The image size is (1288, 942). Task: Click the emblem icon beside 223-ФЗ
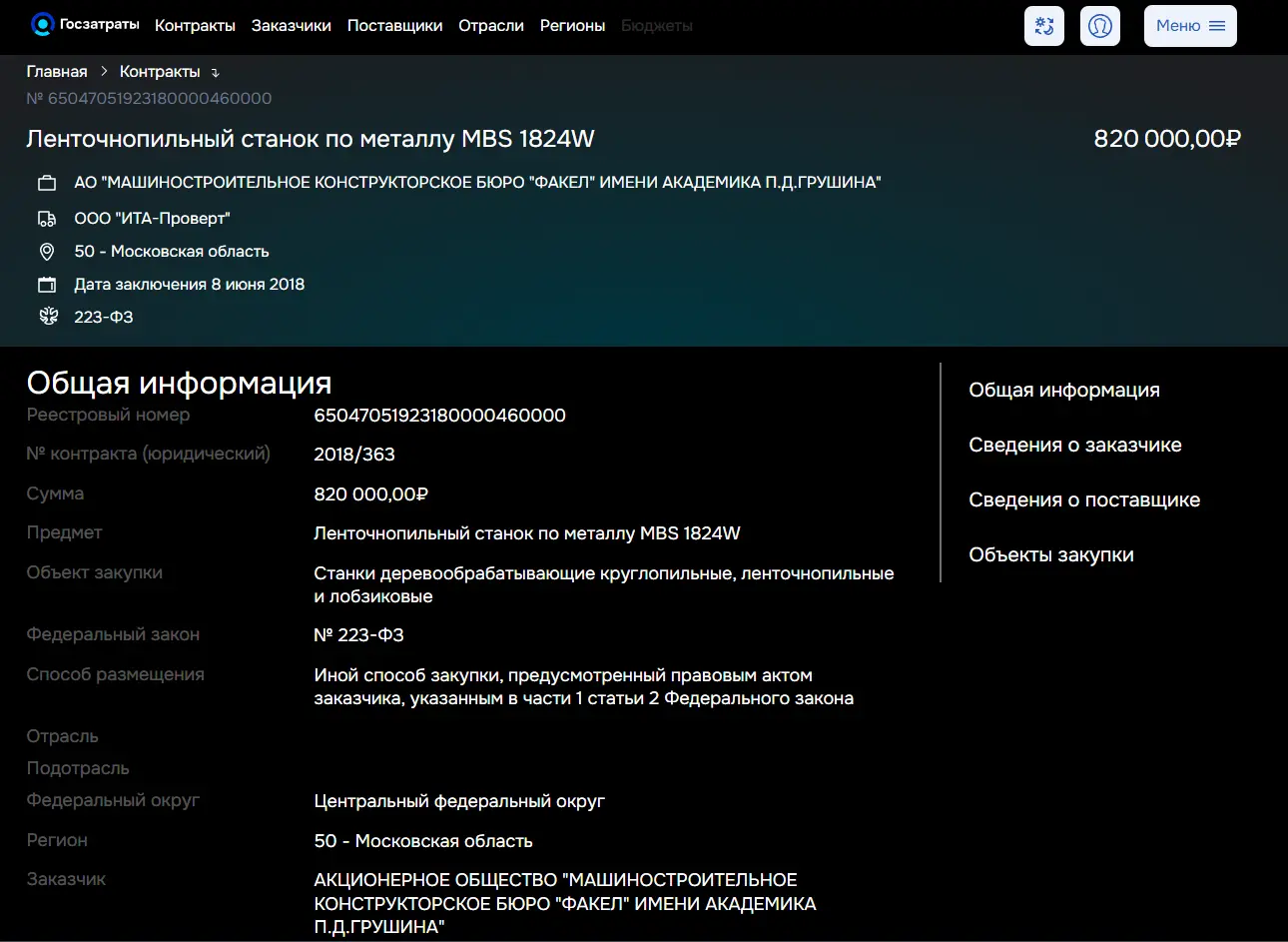[x=48, y=317]
